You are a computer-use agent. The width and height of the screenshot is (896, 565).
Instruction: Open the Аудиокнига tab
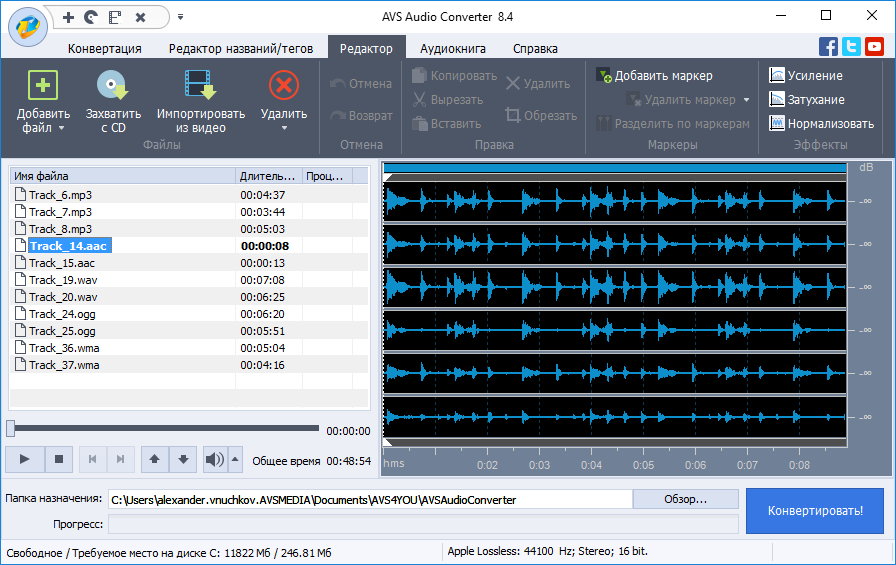pos(453,49)
